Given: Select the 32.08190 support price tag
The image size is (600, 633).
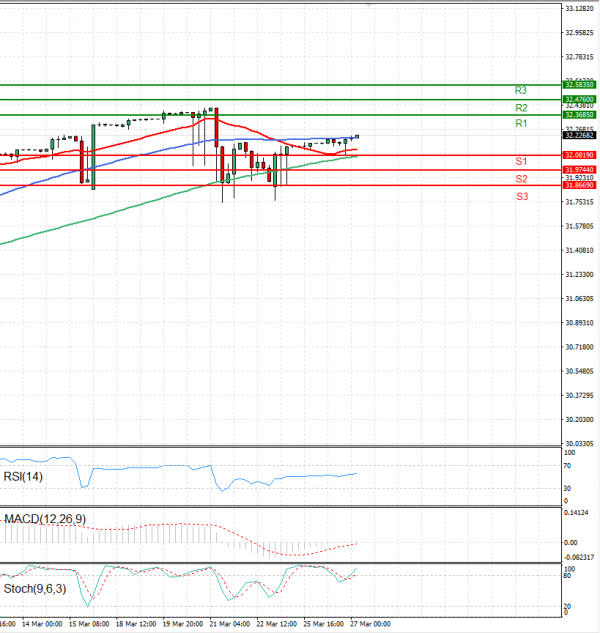Looking at the screenshot, I should pos(579,155).
